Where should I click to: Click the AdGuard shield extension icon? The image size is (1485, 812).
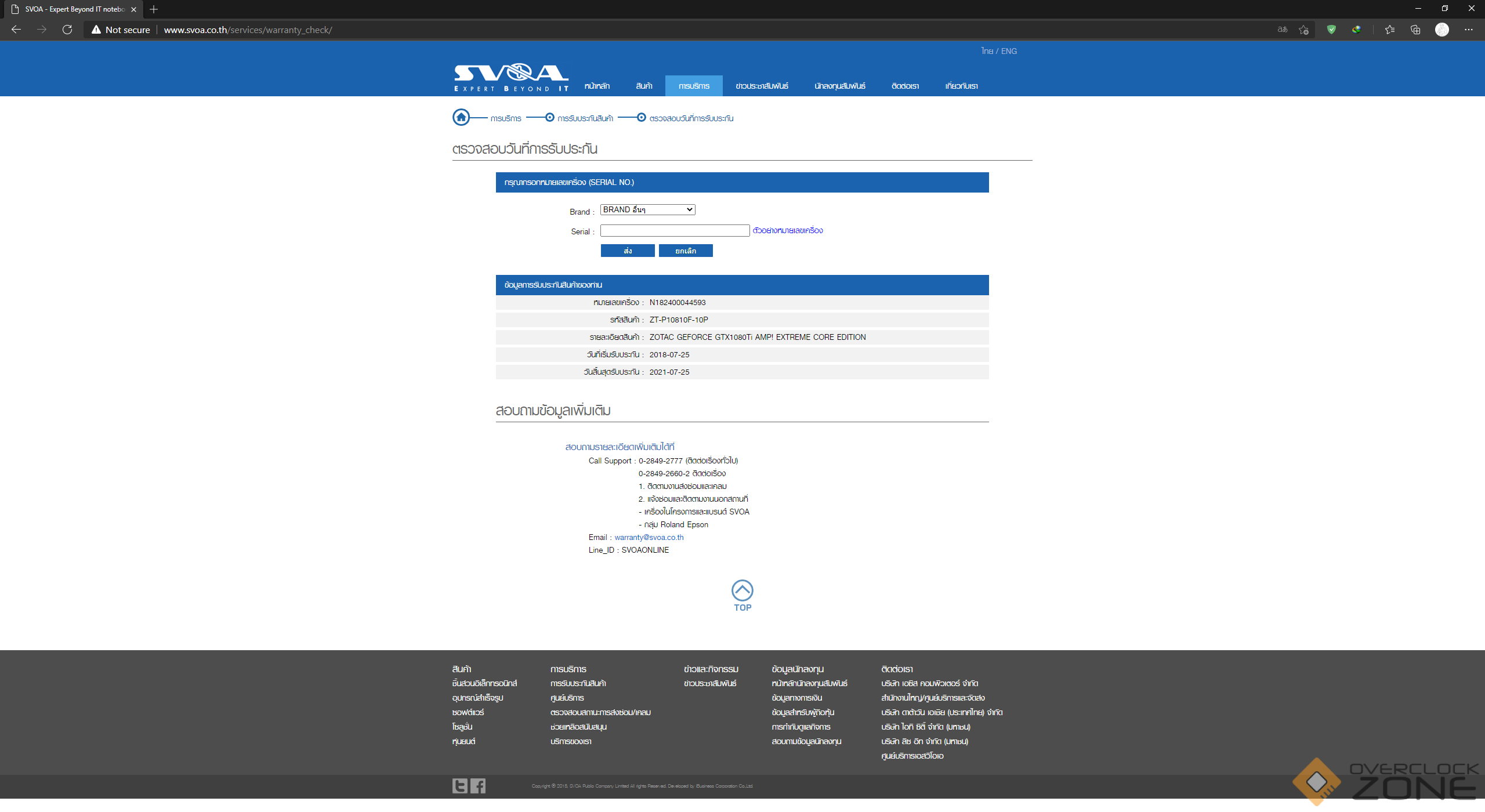pyautogui.click(x=1331, y=30)
